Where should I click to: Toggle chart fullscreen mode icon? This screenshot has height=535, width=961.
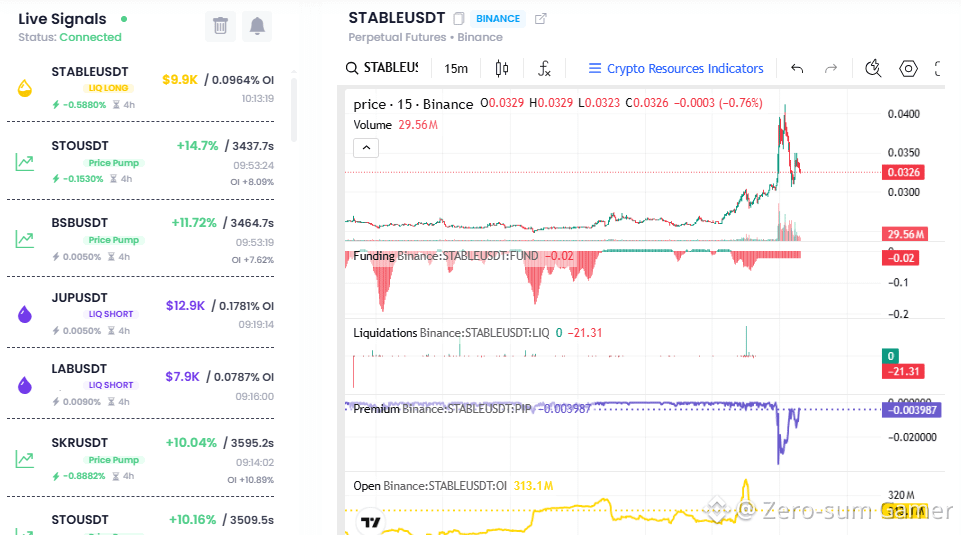pos(938,68)
